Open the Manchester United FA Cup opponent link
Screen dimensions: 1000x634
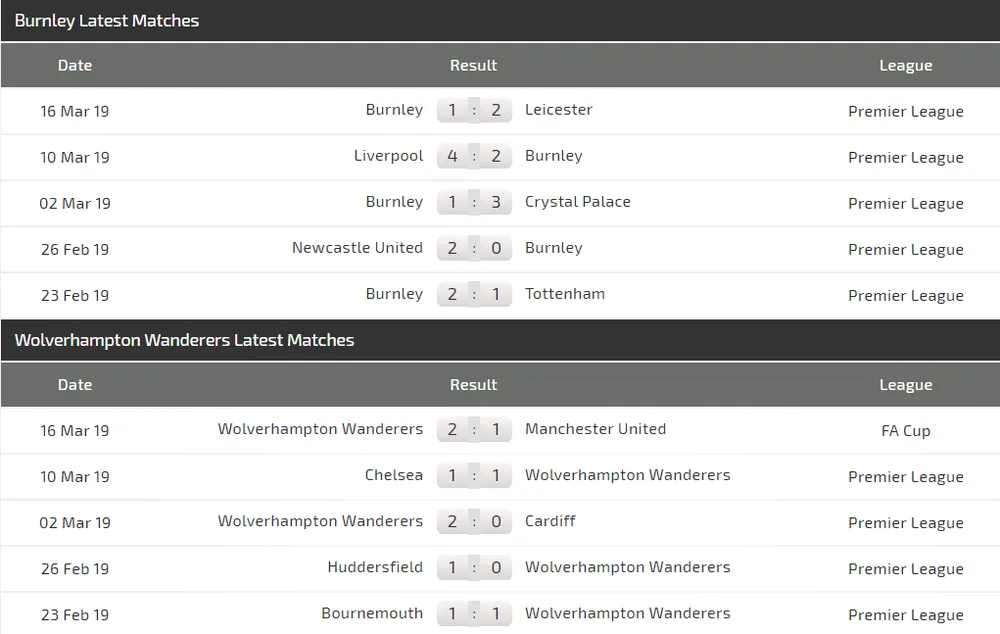[596, 429]
